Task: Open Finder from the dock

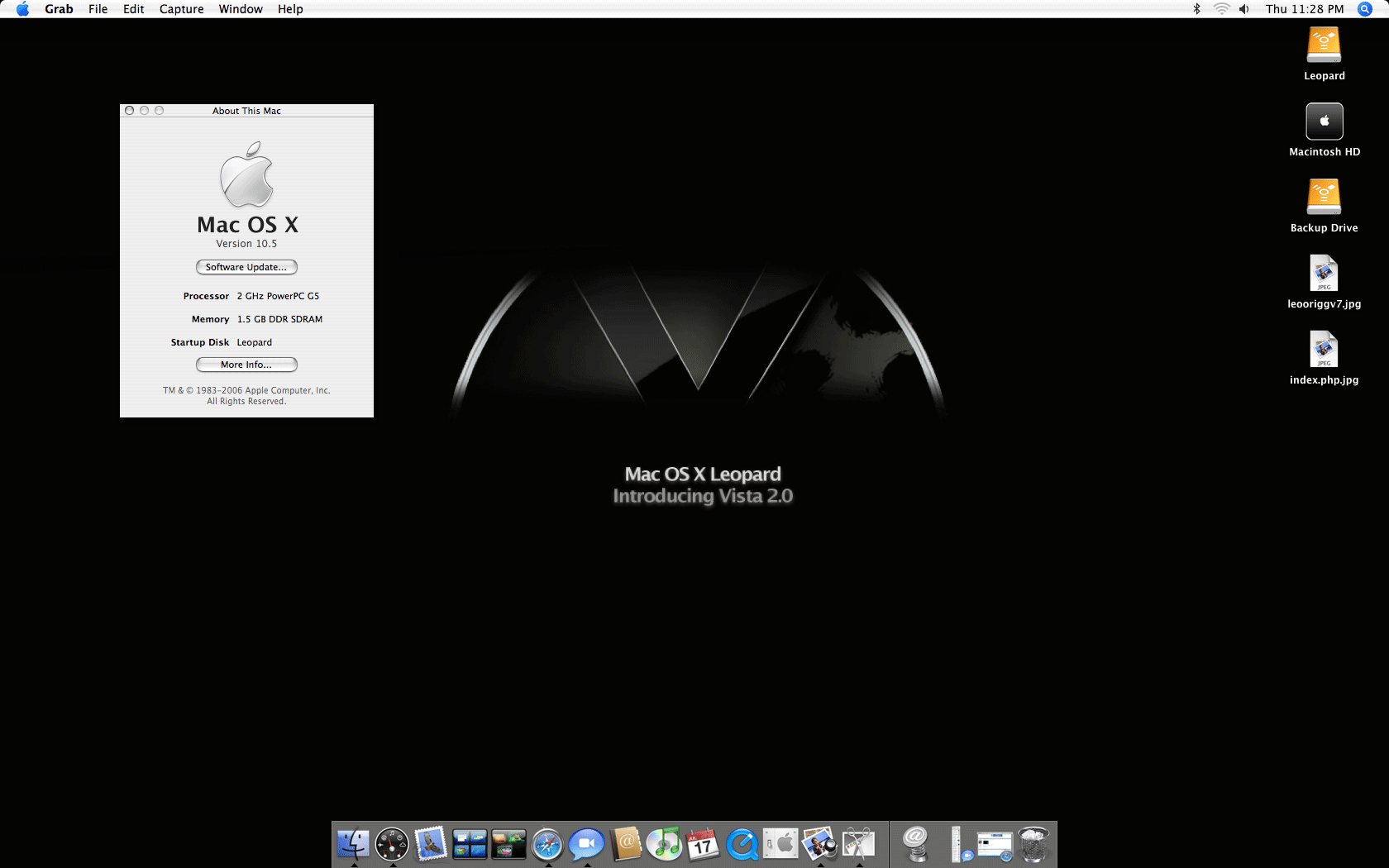Action: 353,844
